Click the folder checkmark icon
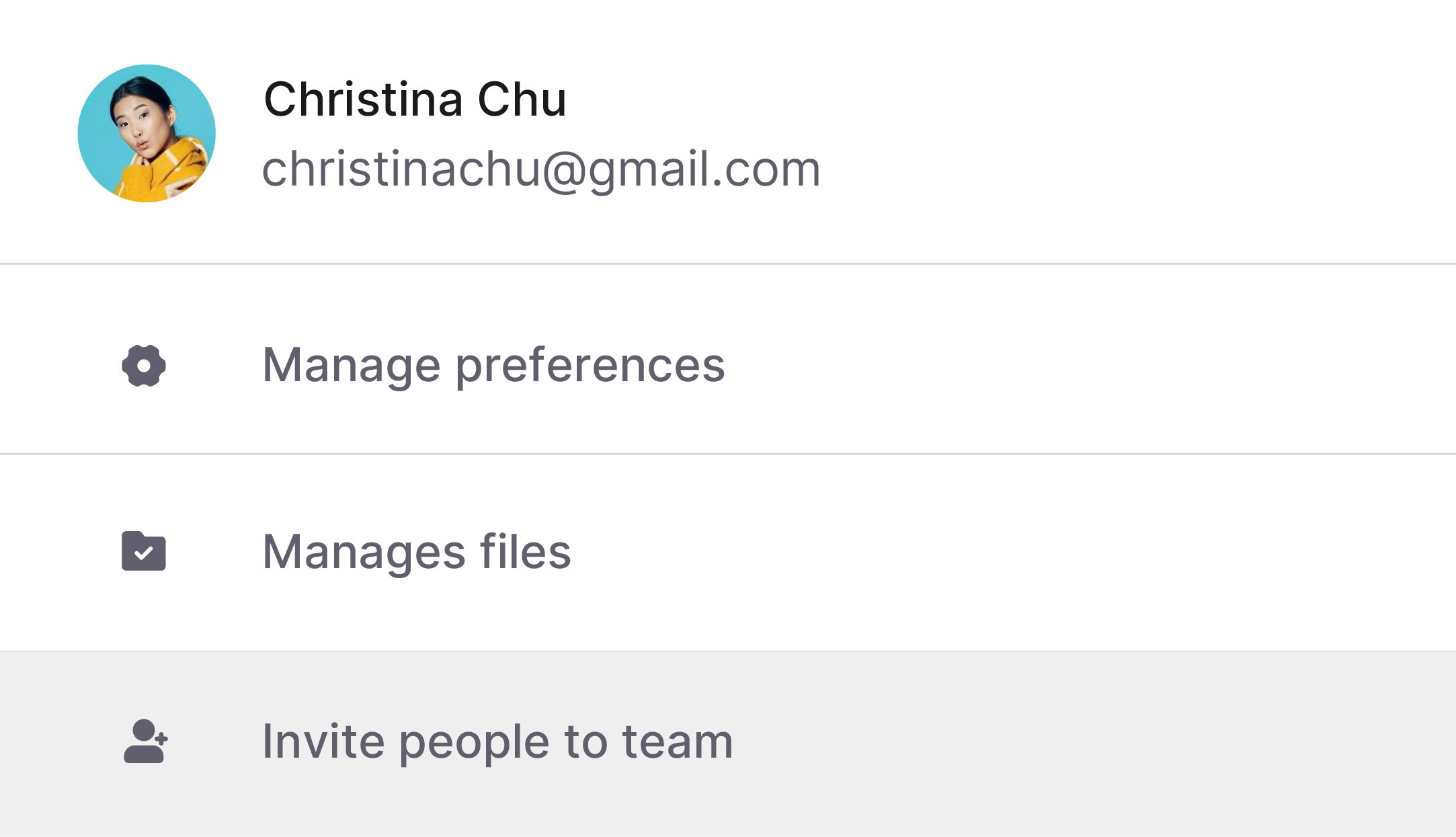The image size is (1456, 837). click(x=144, y=551)
